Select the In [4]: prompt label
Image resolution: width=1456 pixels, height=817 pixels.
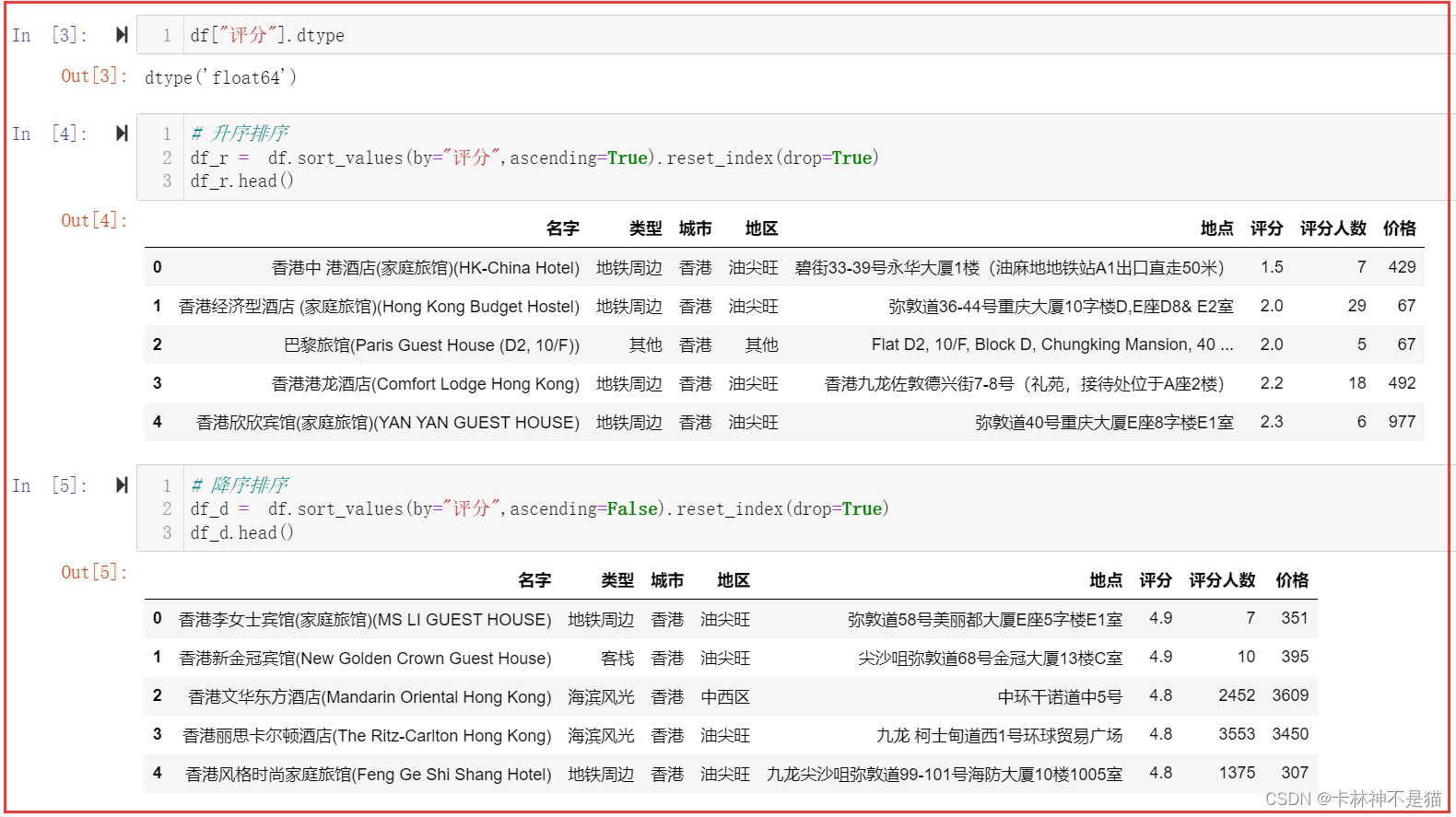pyautogui.click(x=50, y=134)
